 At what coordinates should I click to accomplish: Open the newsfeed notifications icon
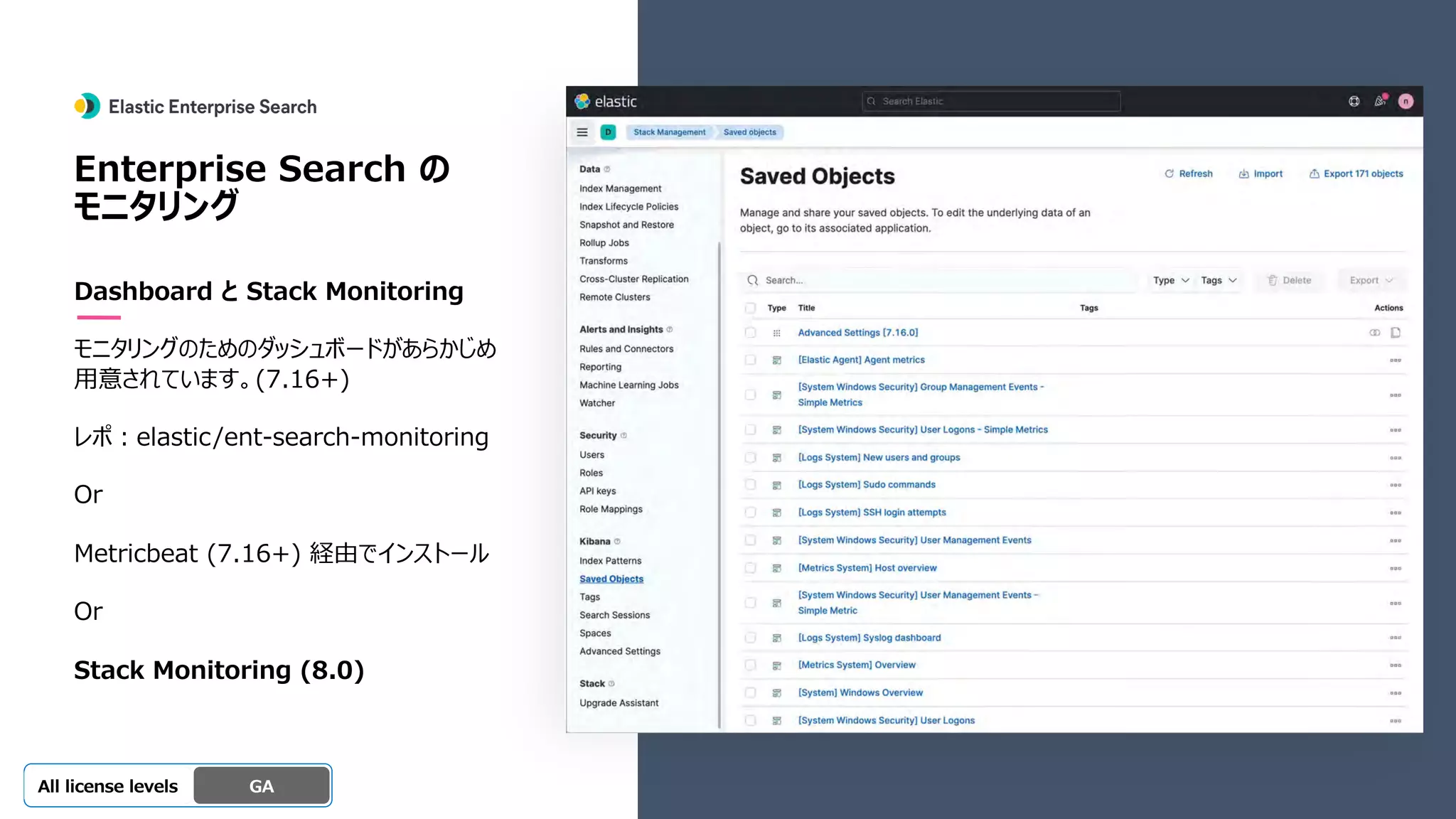(x=1380, y=102)
